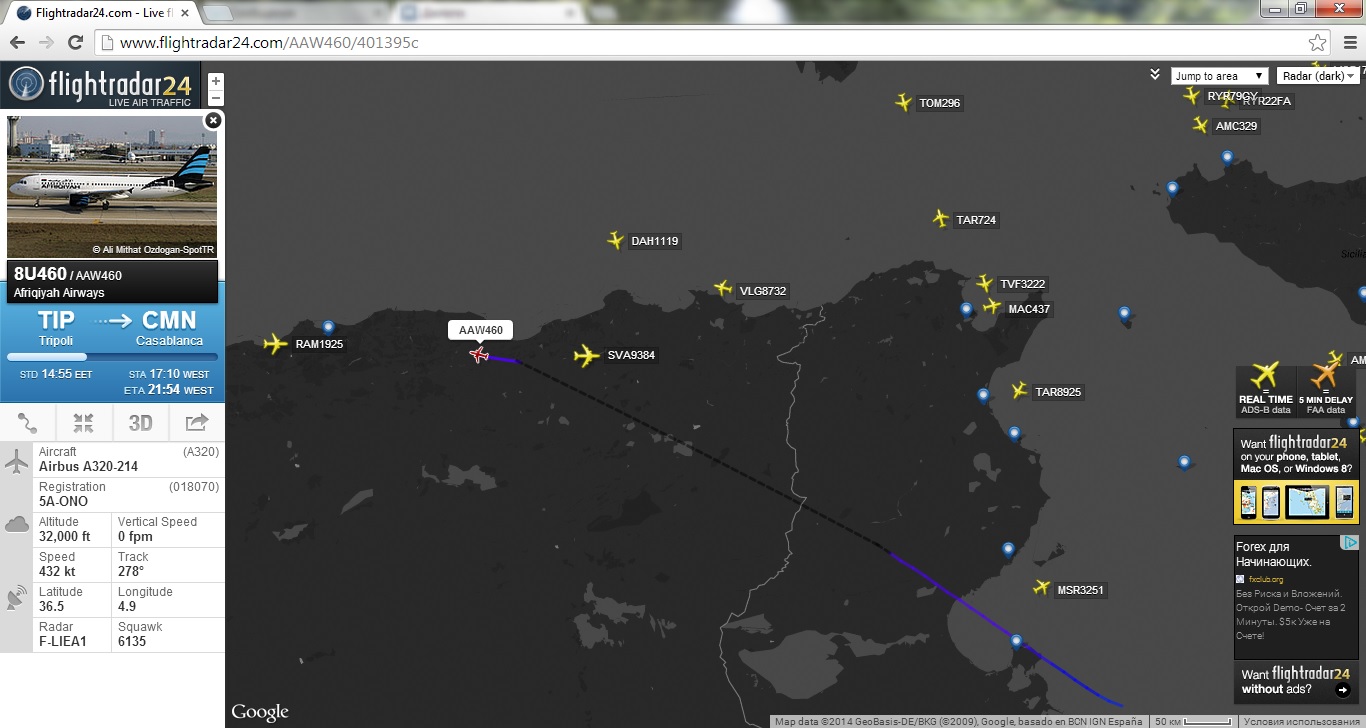Click the center-on-aircraft arrows icon
This screenshot has height=728, width=1366.
(x=84, y=423)
